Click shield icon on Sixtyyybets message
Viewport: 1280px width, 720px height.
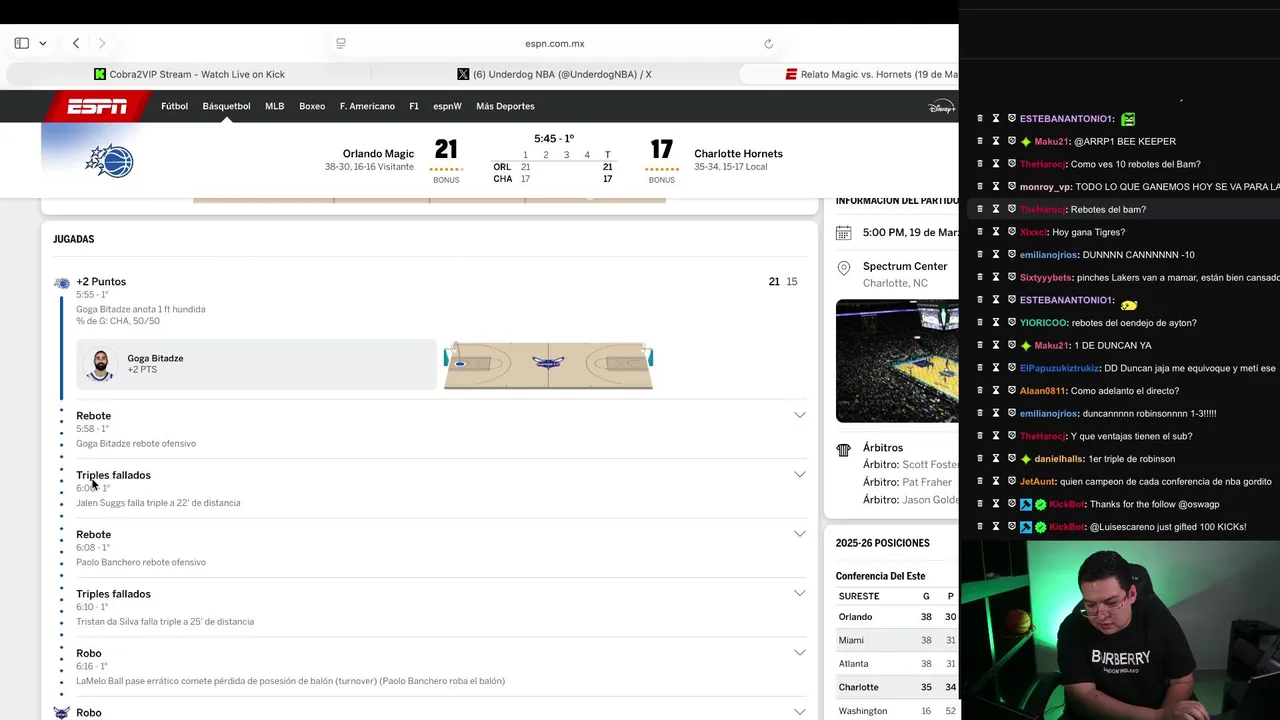pyautogui.click(x=1012, y=277)
